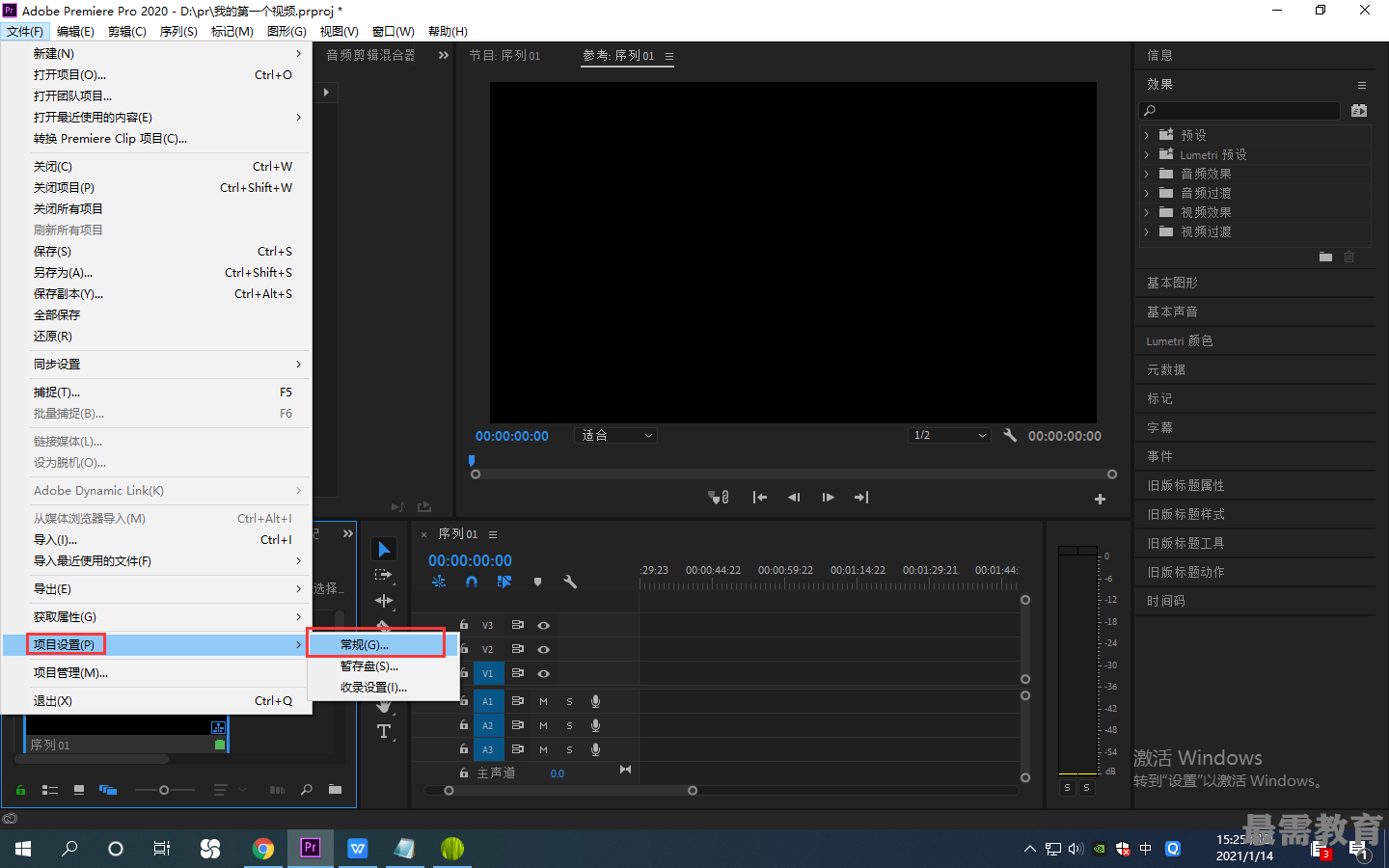The image size is (1389, 868).
Task: Enable voice-over record on A3
Action: 595,749
